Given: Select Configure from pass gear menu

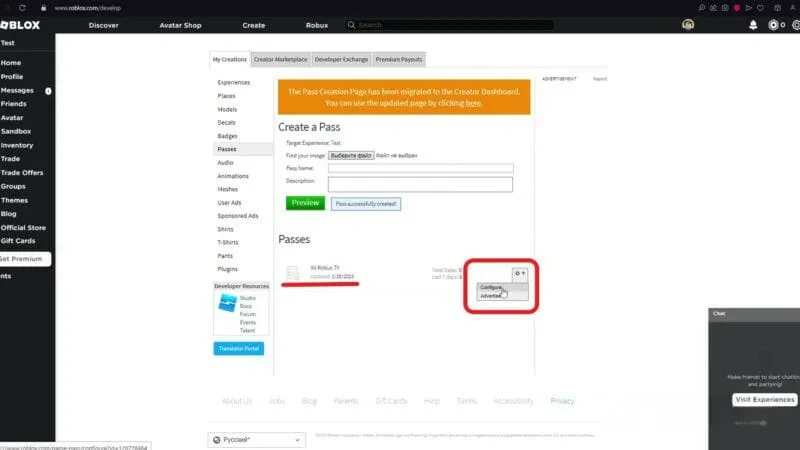Looking at the screenshot, I should tap(491, 287).
